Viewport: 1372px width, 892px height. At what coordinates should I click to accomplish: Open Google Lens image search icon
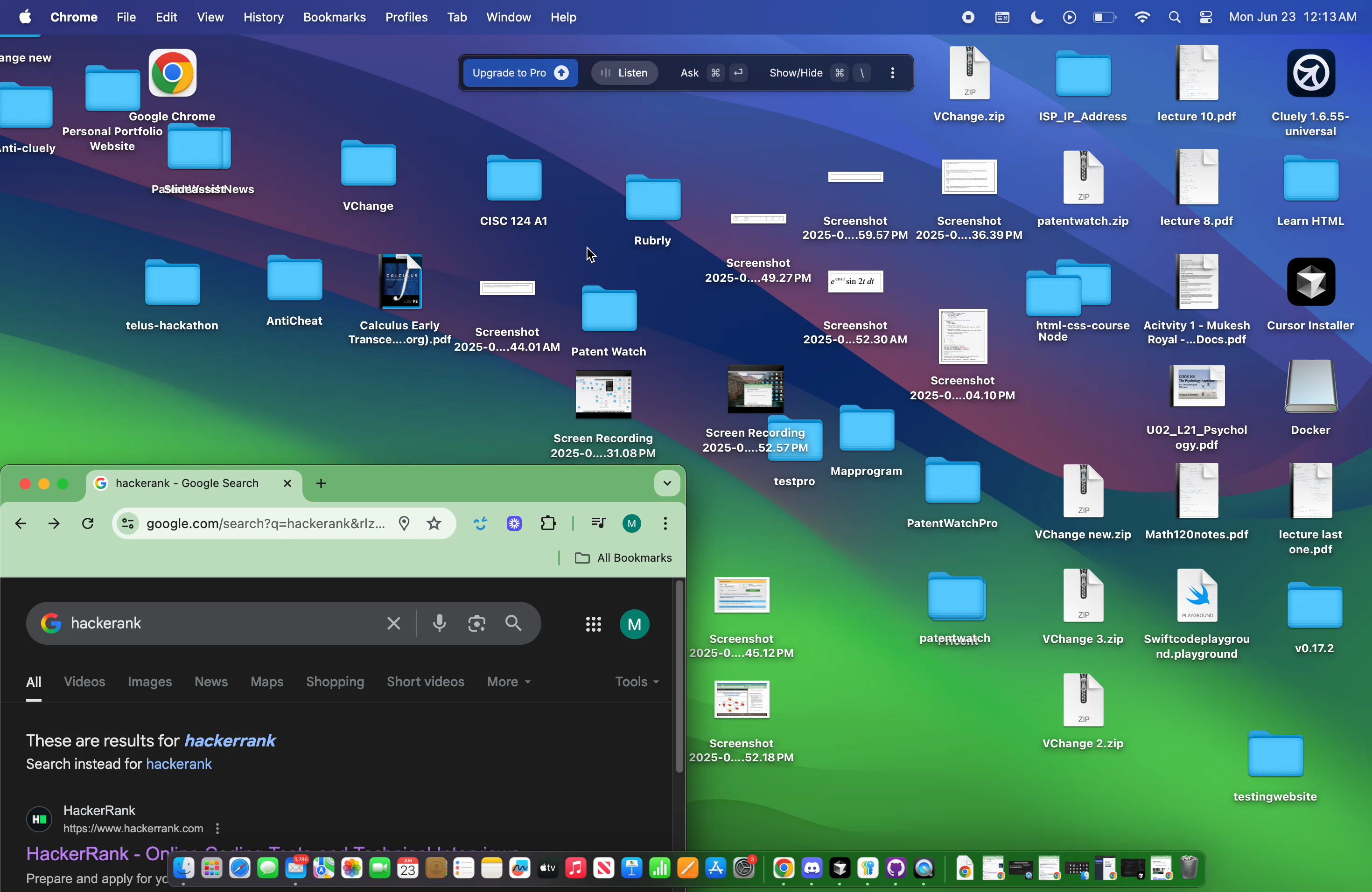pyautogui.click(x=477, y=623)
